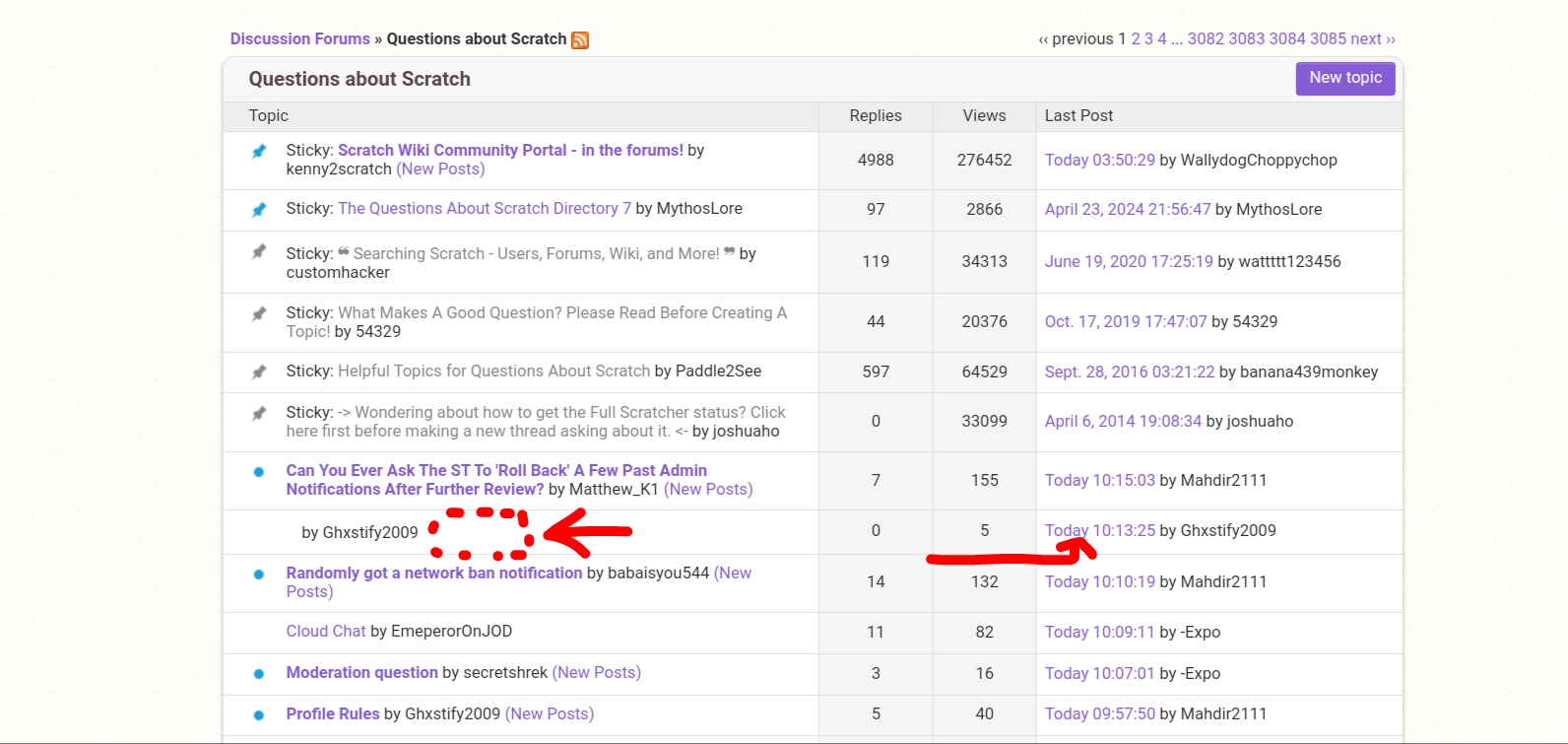The image size is (1568, 744).
Task: Click pin icon beside Questions About Scratch Directory
Action: [259, 209]
